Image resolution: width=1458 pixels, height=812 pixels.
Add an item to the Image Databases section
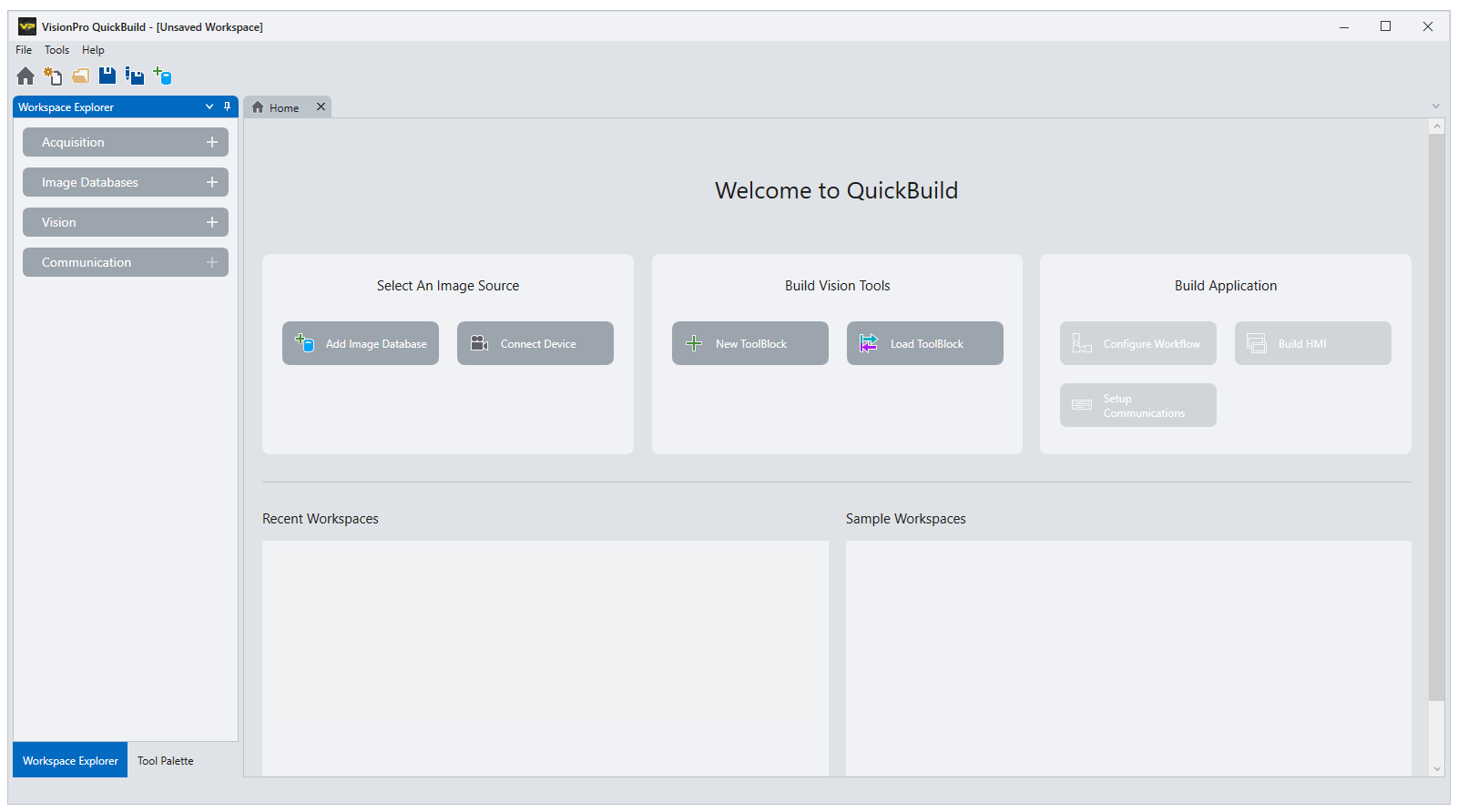click(x=212, y=182)
